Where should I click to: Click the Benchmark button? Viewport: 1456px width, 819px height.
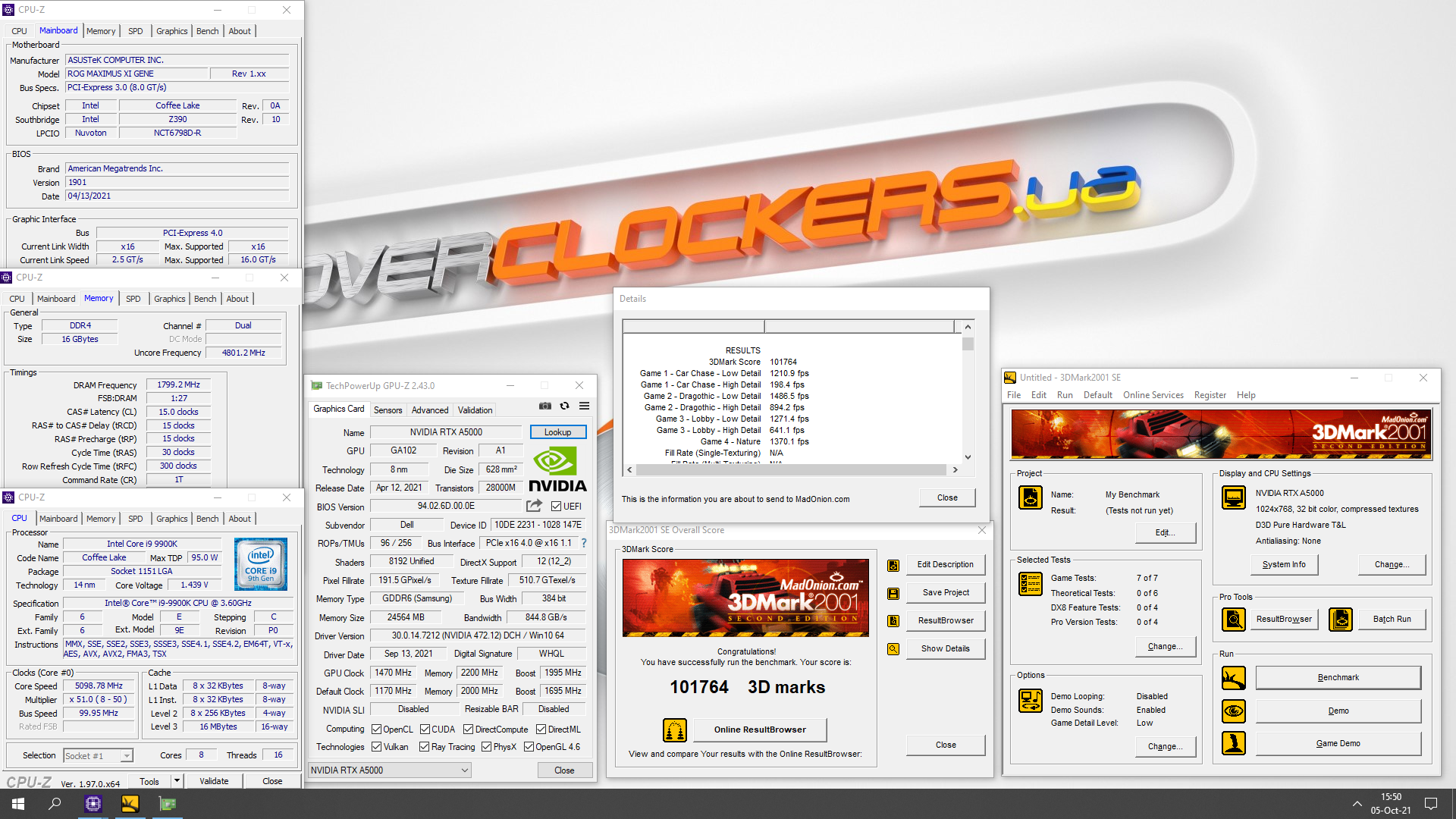[x=1338, y=678]
